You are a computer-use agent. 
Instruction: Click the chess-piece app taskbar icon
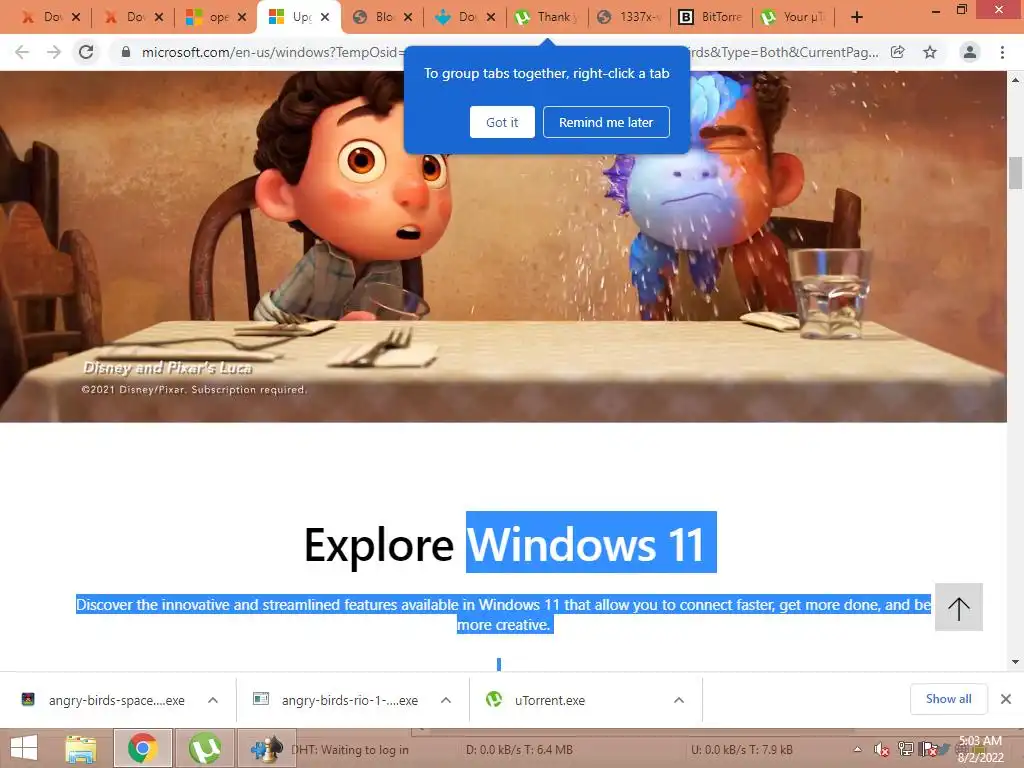pyautogui.click(x=266, y=748)
